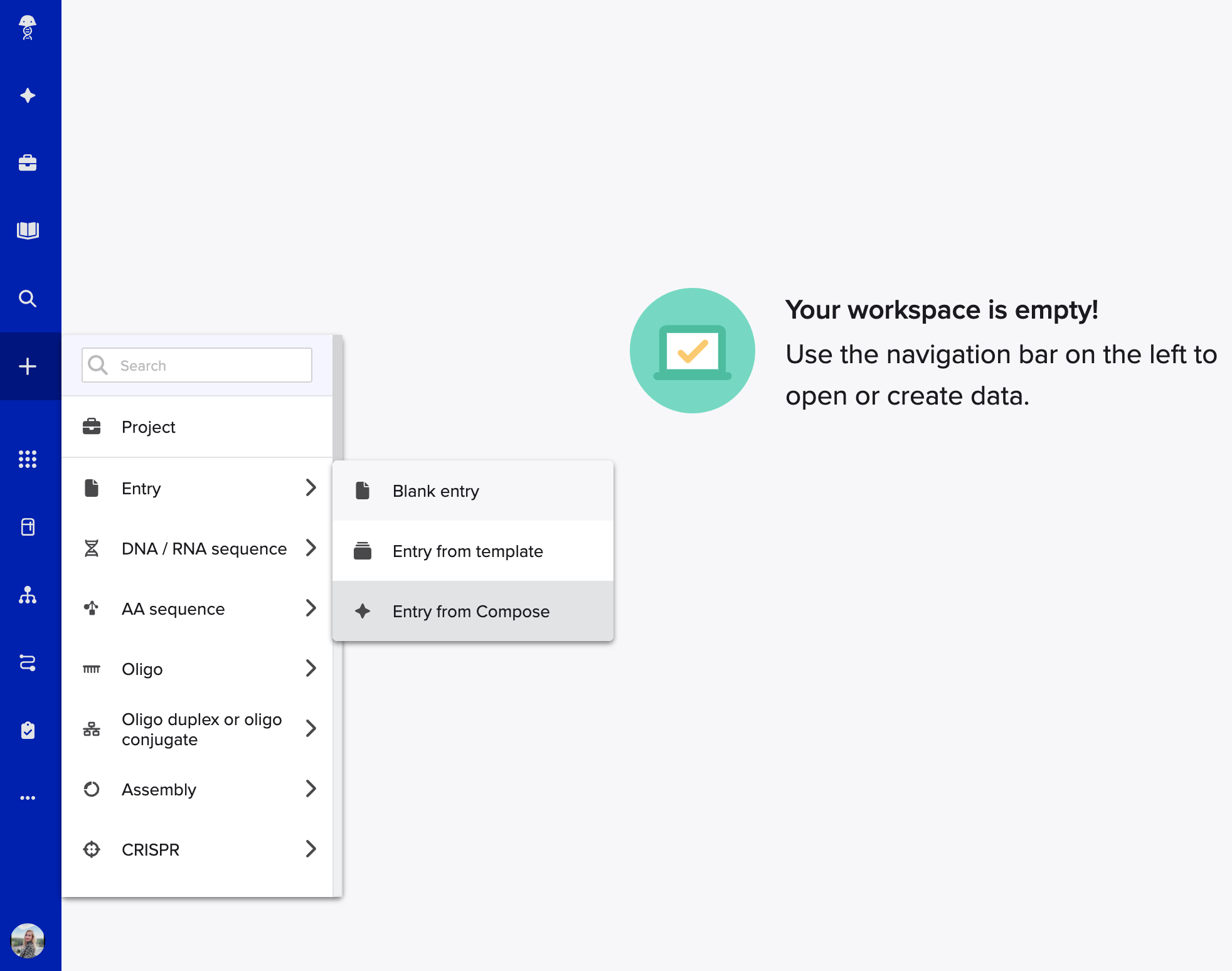Image resolution: width=1232 pixels, height=971 pixels.
Task: Open the sparkle AI icon in sidebar
Action: pos(28,95)
